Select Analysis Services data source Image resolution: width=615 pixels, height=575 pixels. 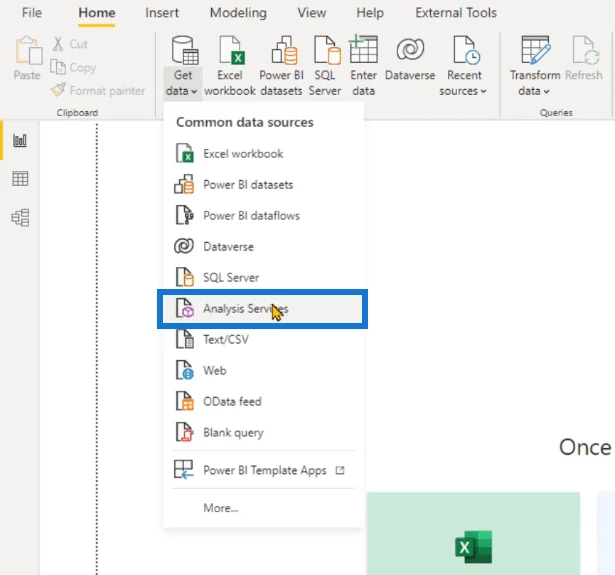click(x=262, y=309)
